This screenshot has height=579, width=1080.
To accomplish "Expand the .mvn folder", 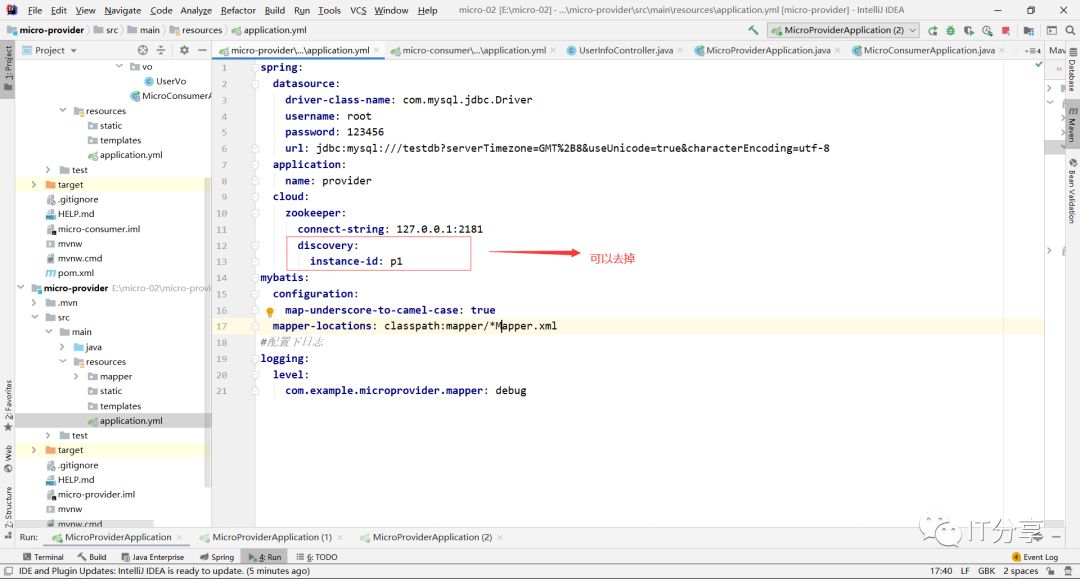I will coord(34,303).
